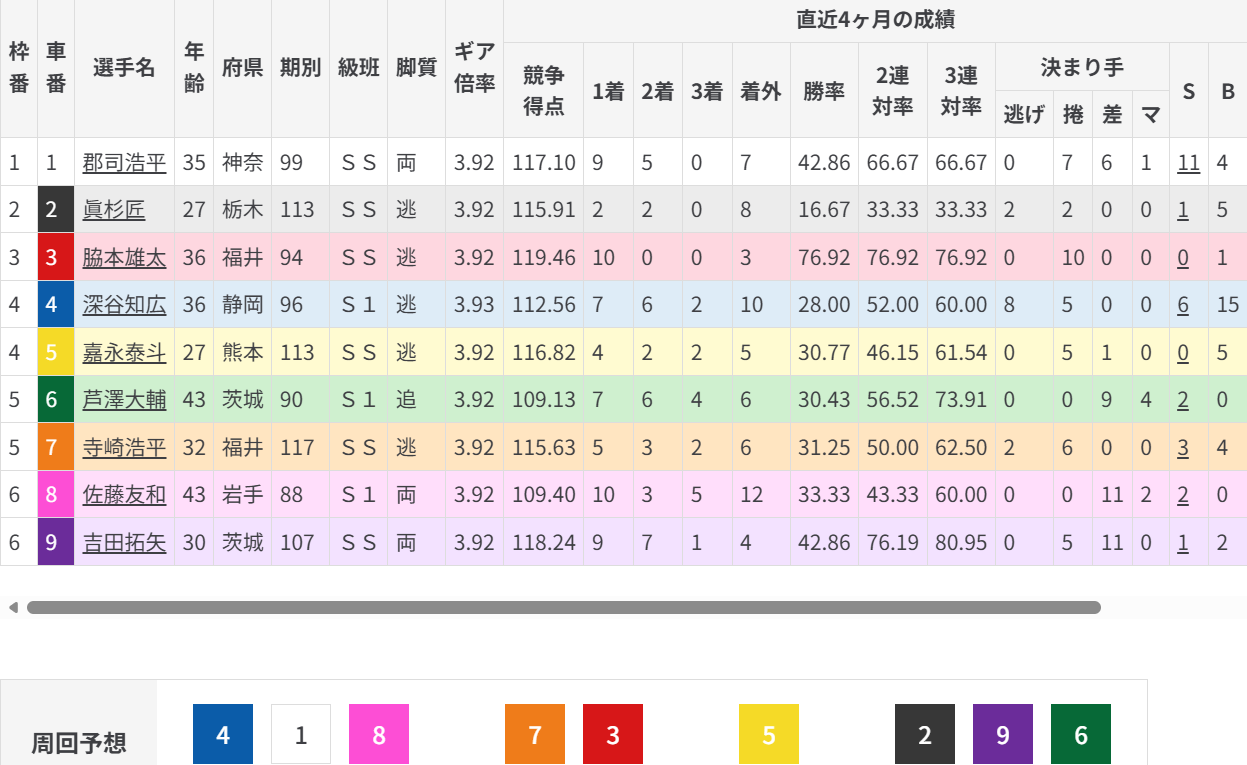The image size is (1247, 765).
Task: Click the horizontal table scrollbar
Action: click(x=563, y=607)
